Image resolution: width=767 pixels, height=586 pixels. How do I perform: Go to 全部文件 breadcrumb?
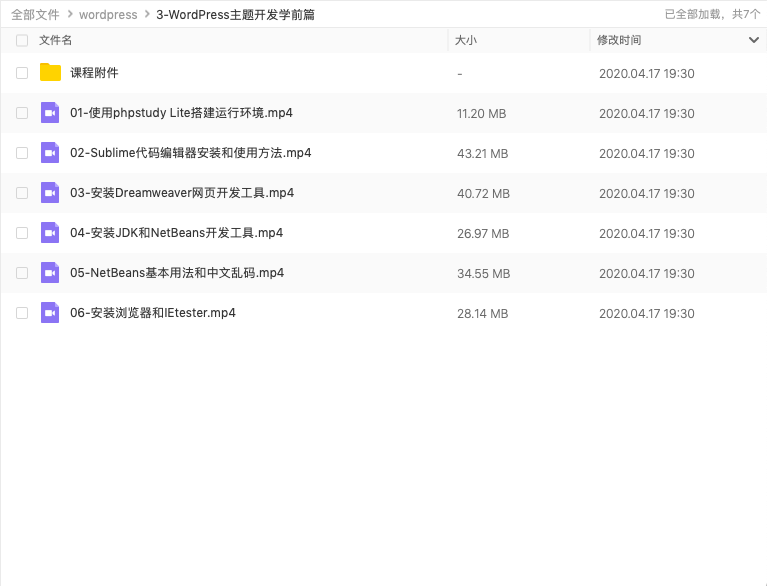click(x=35, y=15)
